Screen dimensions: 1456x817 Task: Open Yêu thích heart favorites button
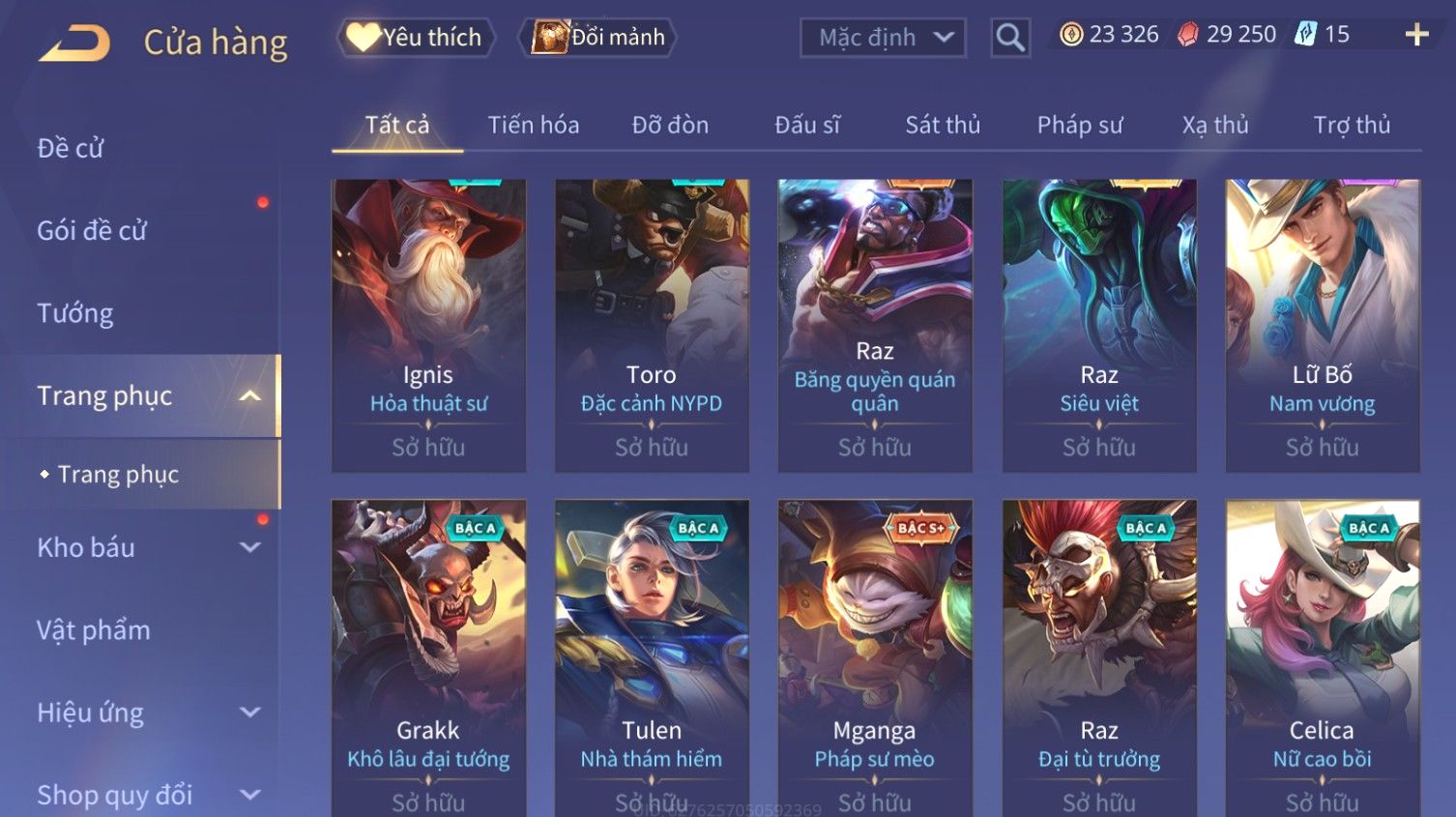(416, 38)
